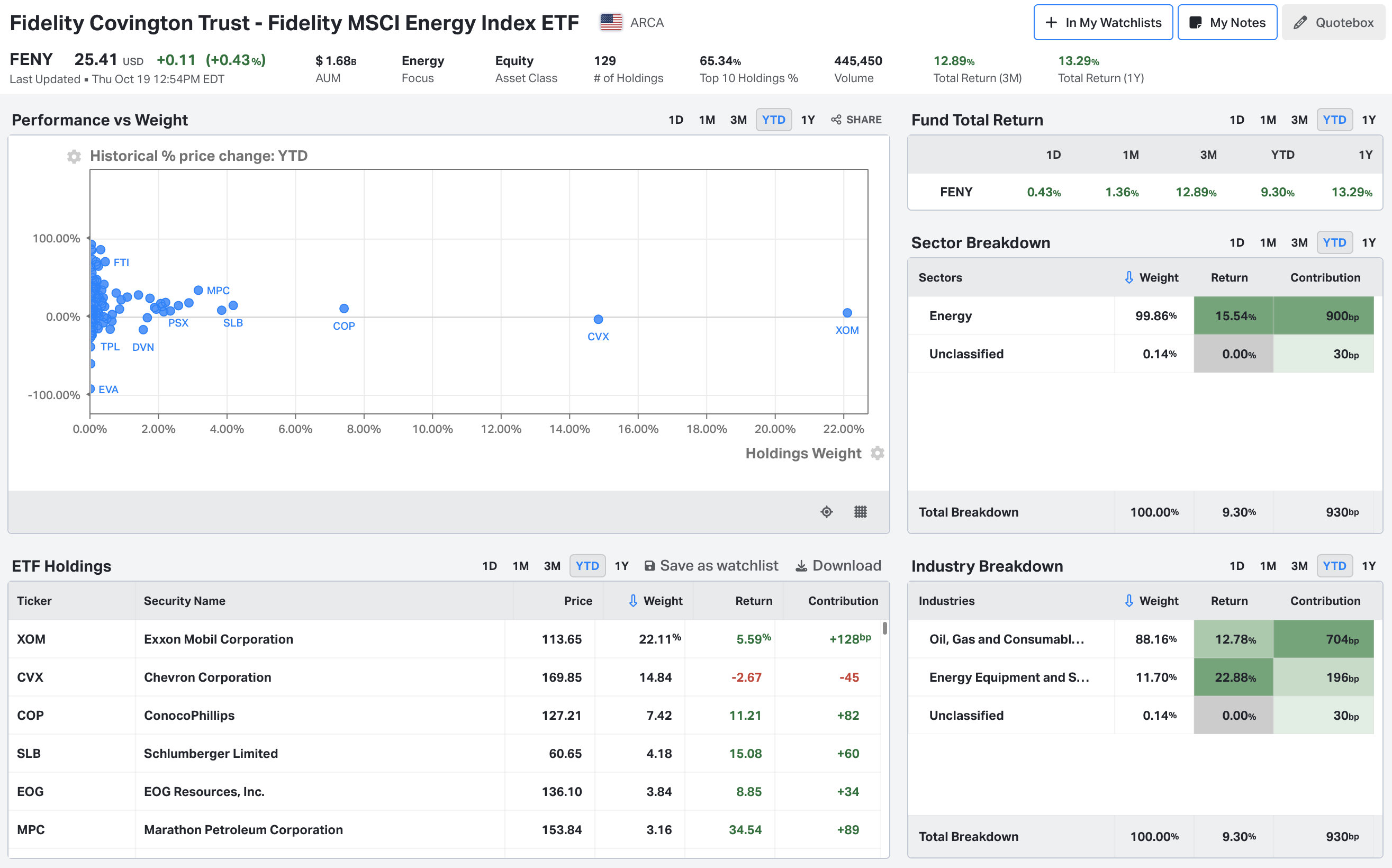The width and height of the screenshot is (1392, 868).
Task: Click the crosshair recenter chart icon
Action: click(827, 511)
